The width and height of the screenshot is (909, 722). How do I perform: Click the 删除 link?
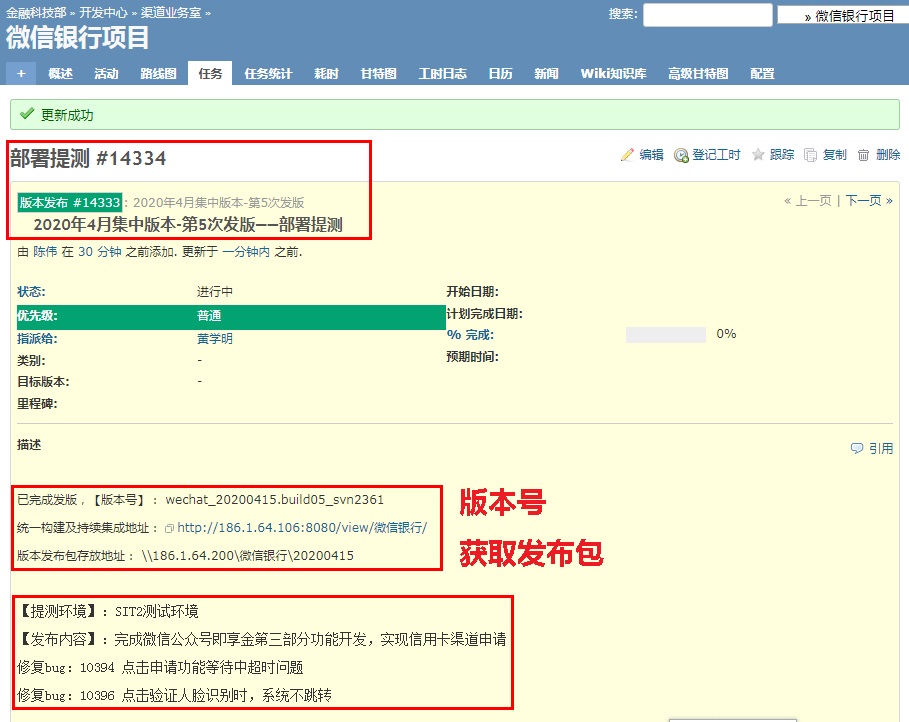point(888,155)
